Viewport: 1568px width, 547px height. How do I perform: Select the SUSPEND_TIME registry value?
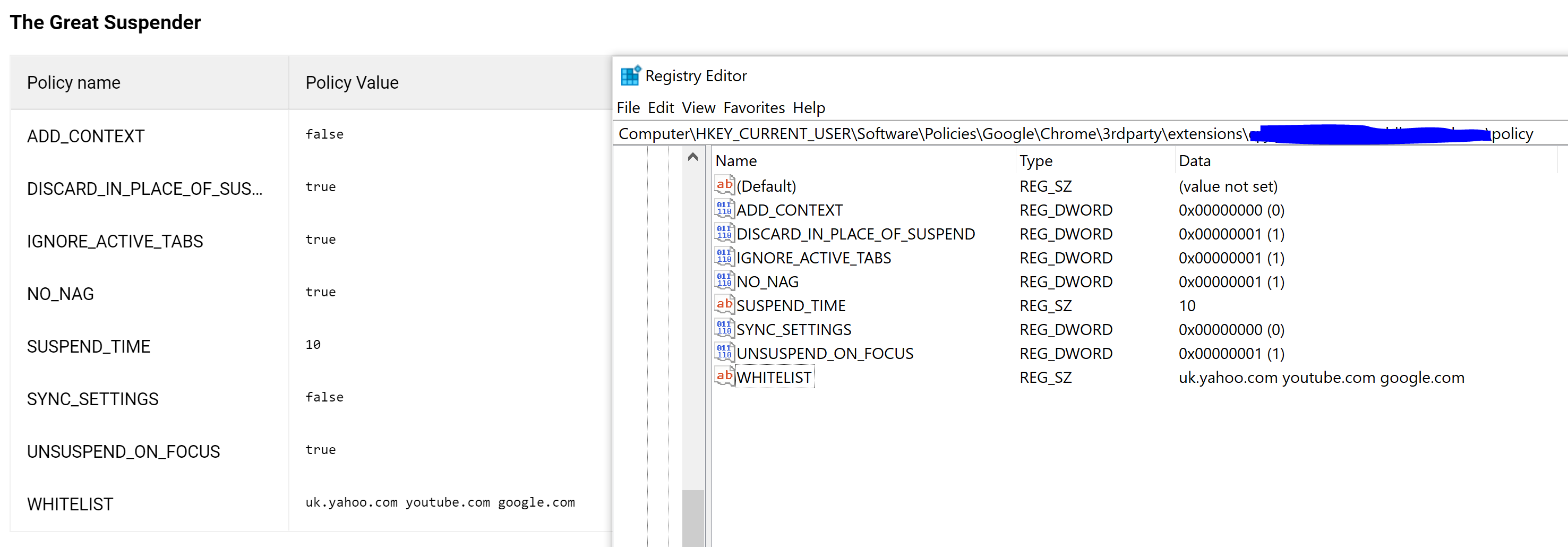791,305
